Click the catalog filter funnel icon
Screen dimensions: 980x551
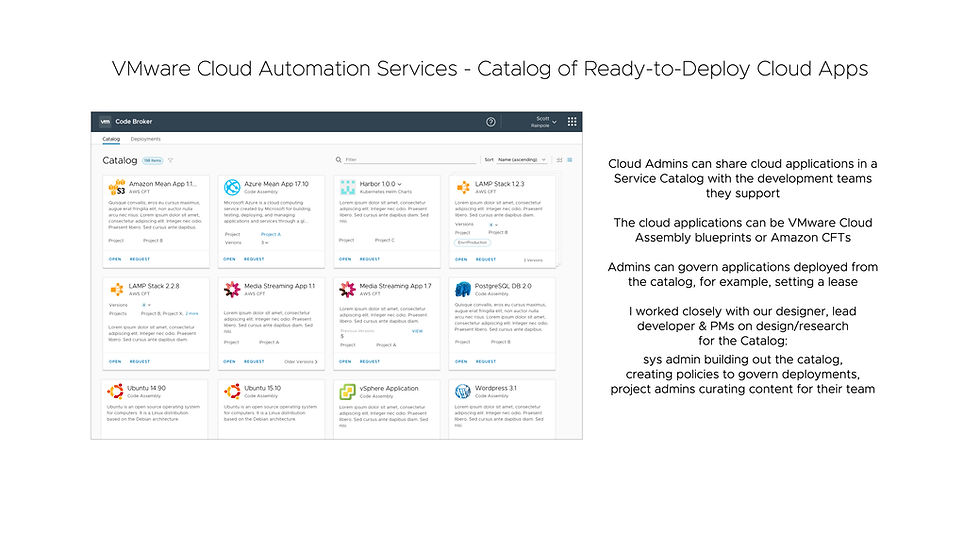point(170,161)
